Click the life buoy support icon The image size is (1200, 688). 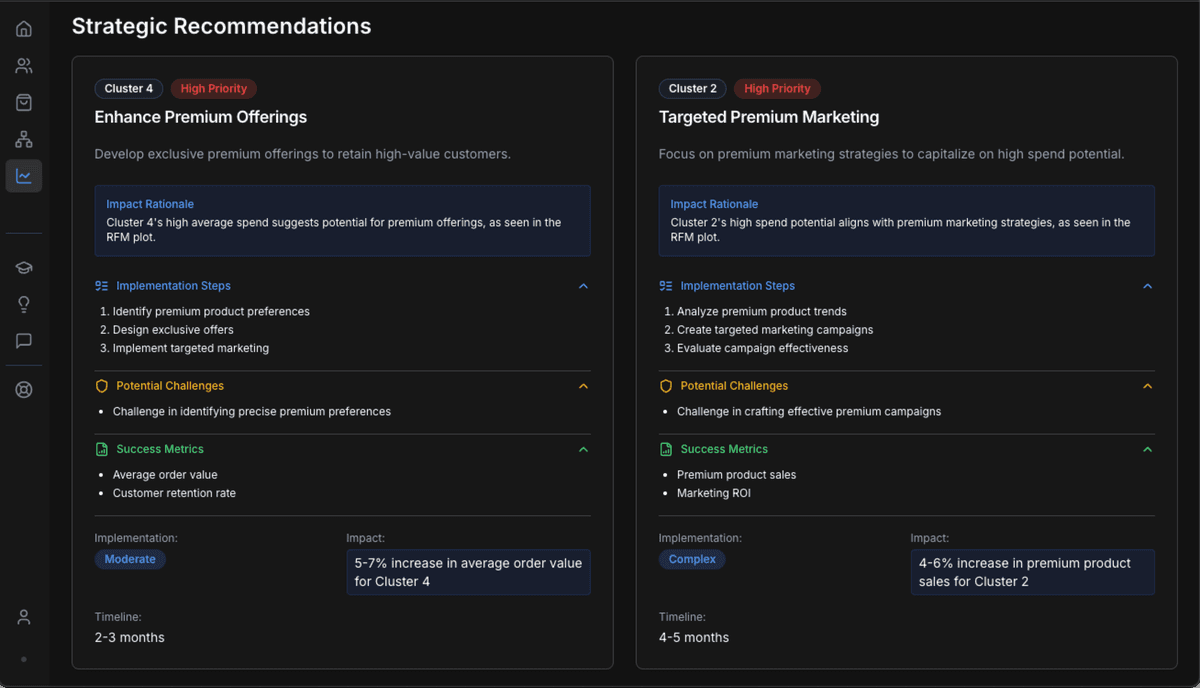pyautogui.click(x=24, y=390)
